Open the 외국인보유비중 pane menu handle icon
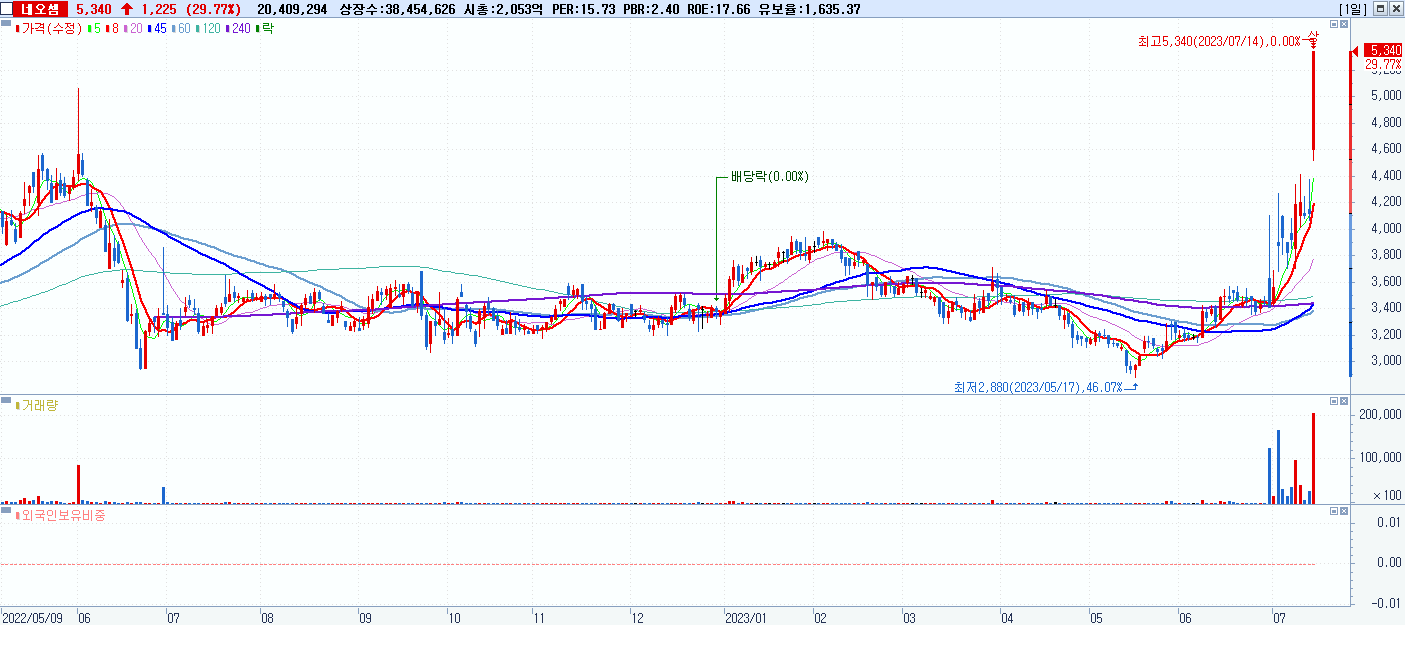Image resolution: width=1405 pixels, height=648 pixels. pos(6,511)
